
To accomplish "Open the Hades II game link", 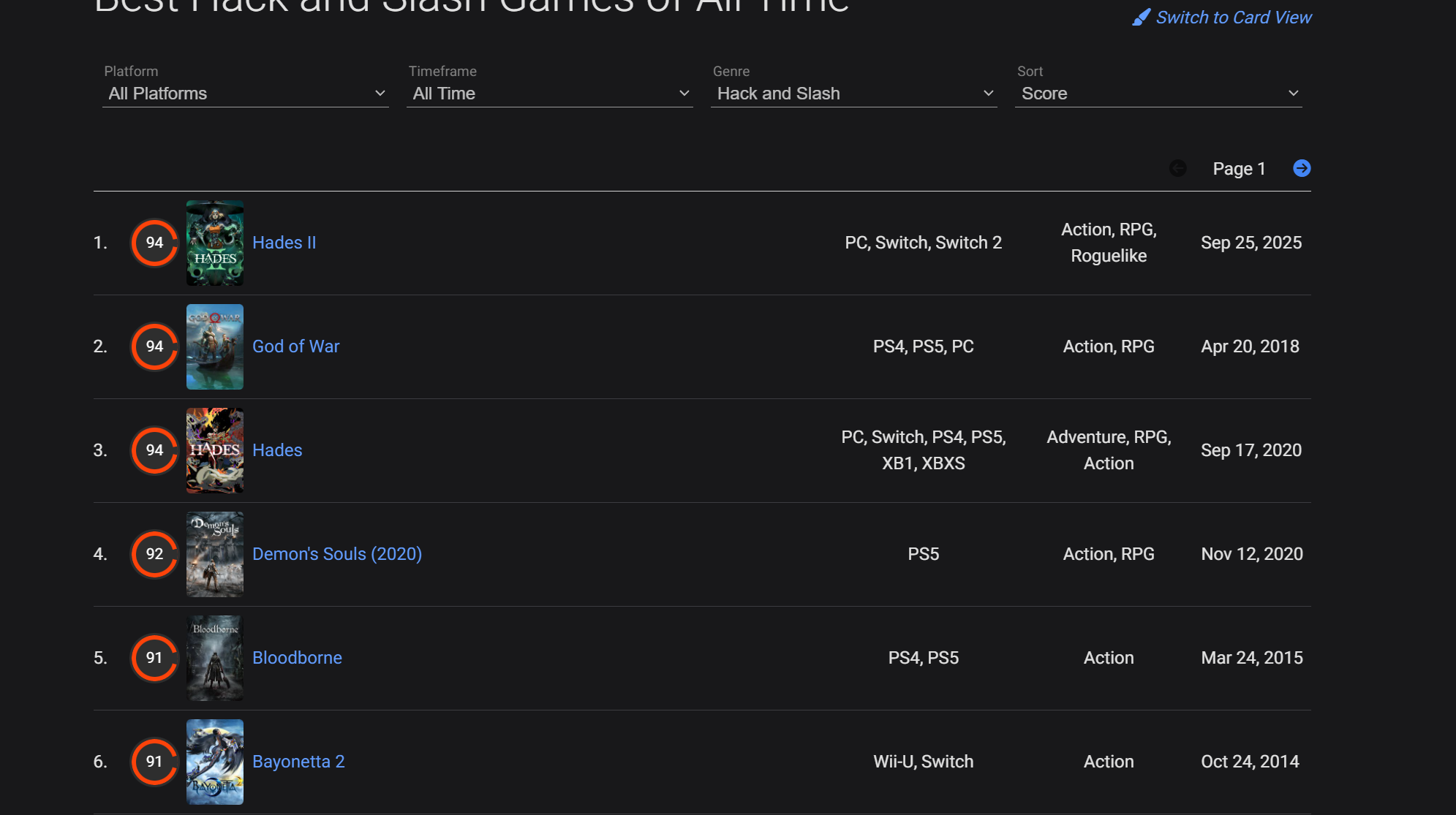I will pos(284,243).
